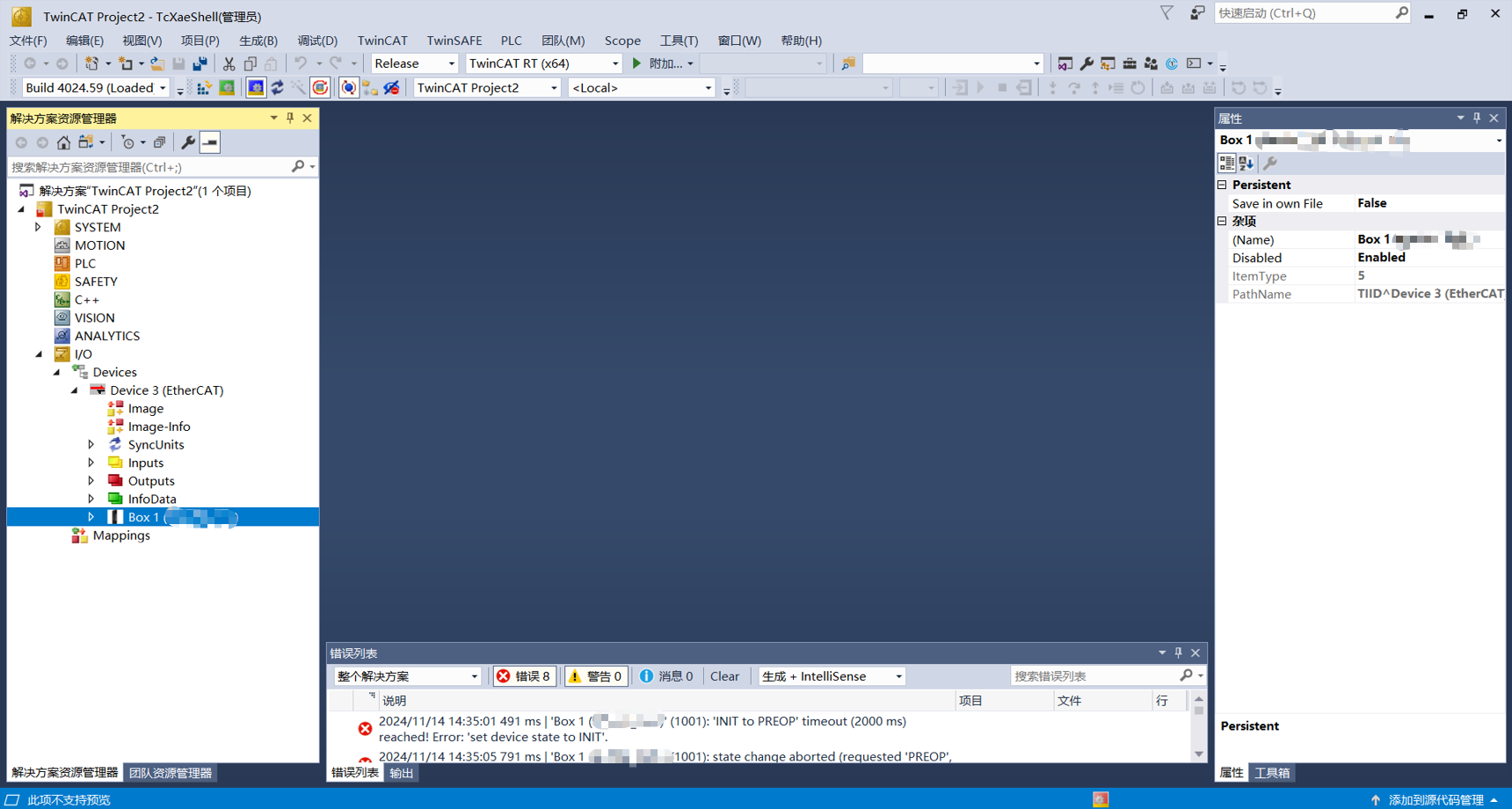Open the TwinSAFE menu

coord(454,40)
